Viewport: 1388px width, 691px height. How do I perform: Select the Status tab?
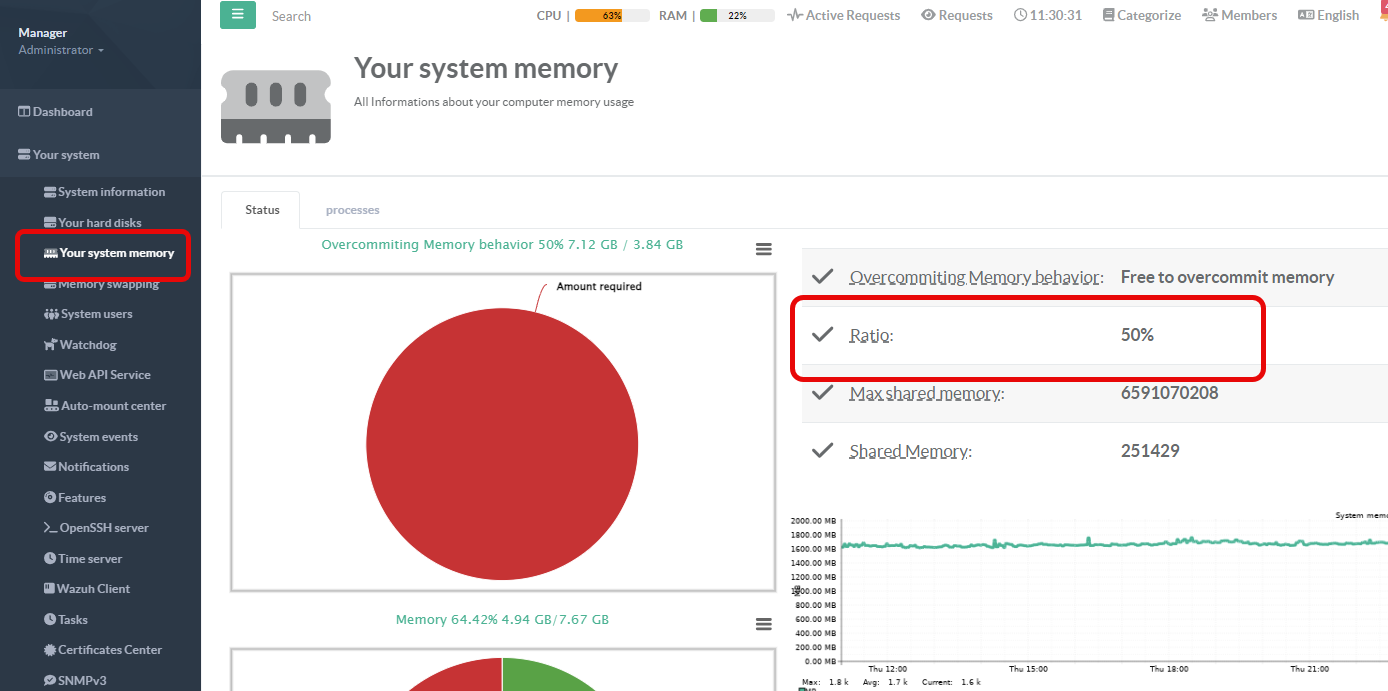pyautogui.click(x=262, y=210)
